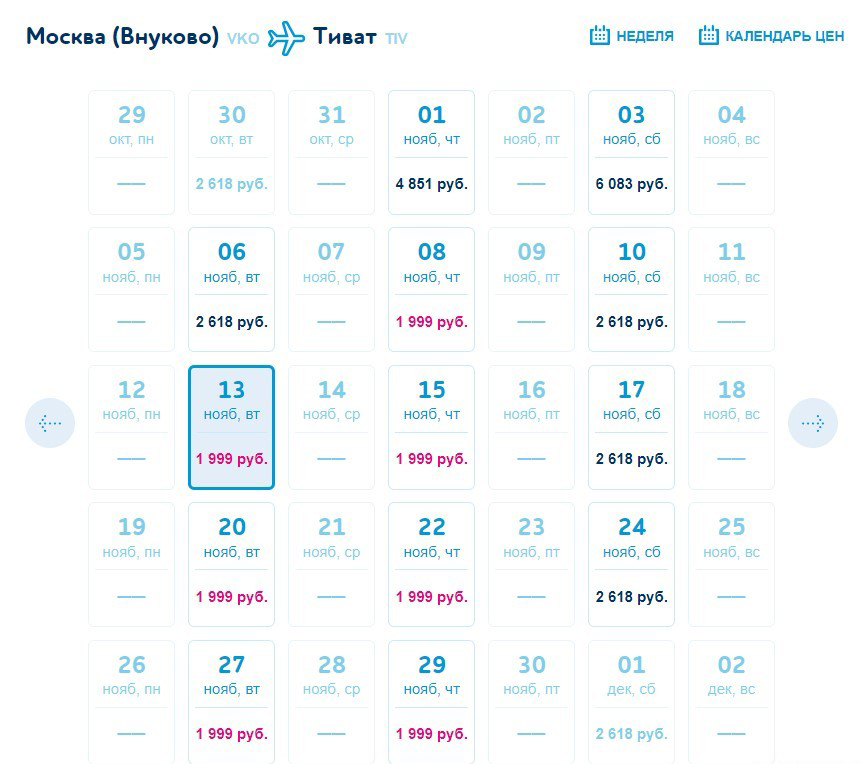Click the left arrow for previous dates
Image resolution: width=863 pixels, height=764 pixels.
pyautogui.click(x=50, y=423)
